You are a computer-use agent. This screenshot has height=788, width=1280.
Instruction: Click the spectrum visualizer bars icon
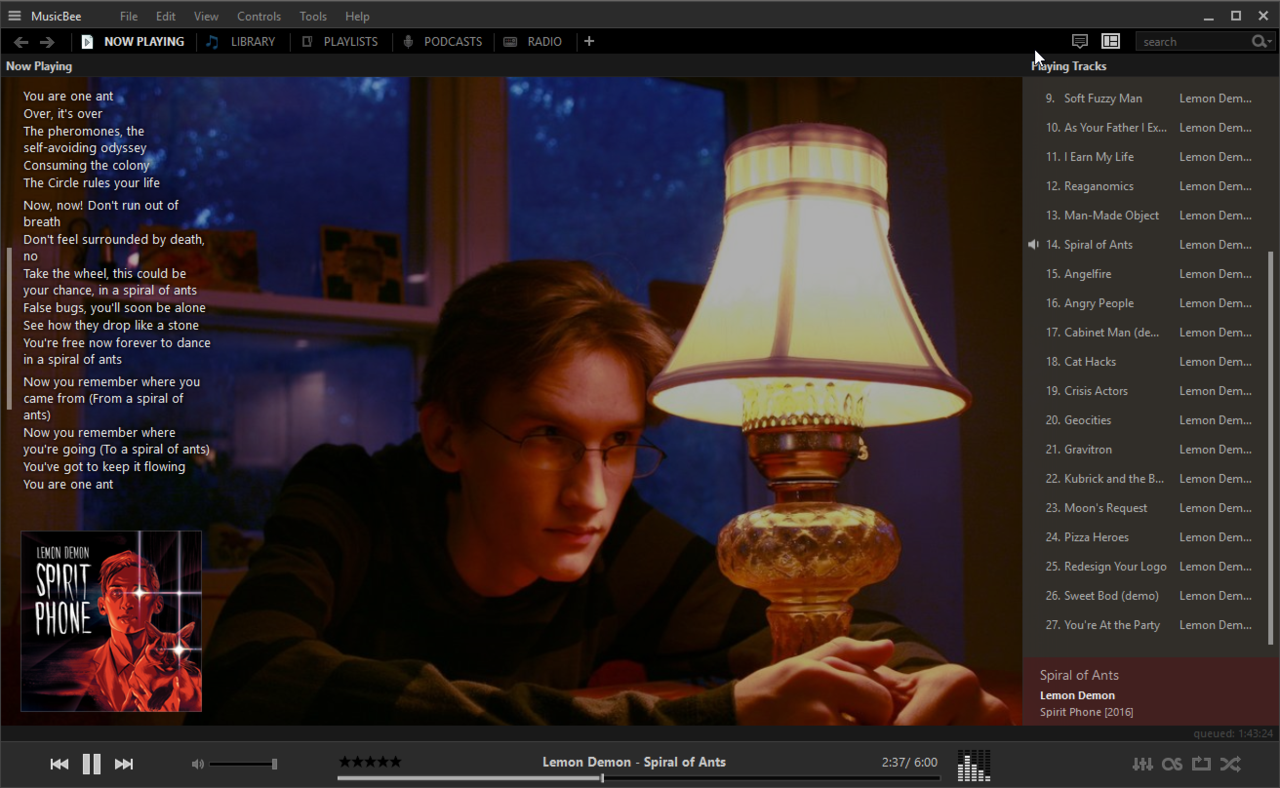pos(973,765)
